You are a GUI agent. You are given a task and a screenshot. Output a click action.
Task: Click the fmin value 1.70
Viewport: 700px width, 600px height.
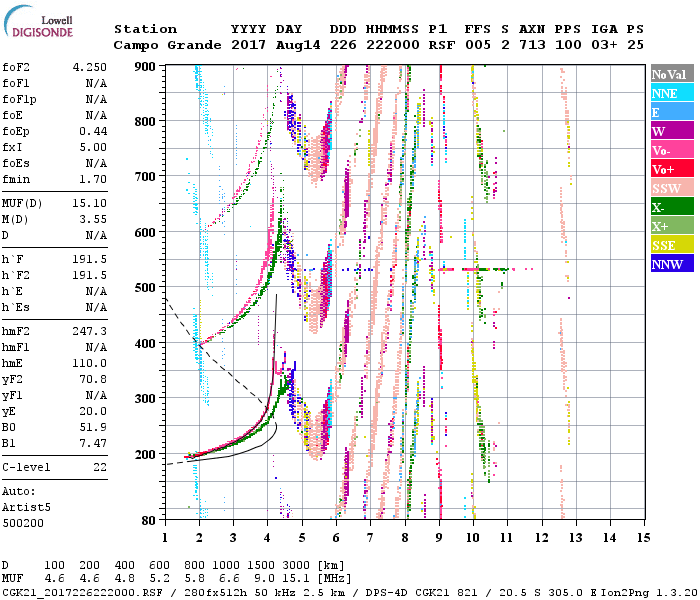93,179
